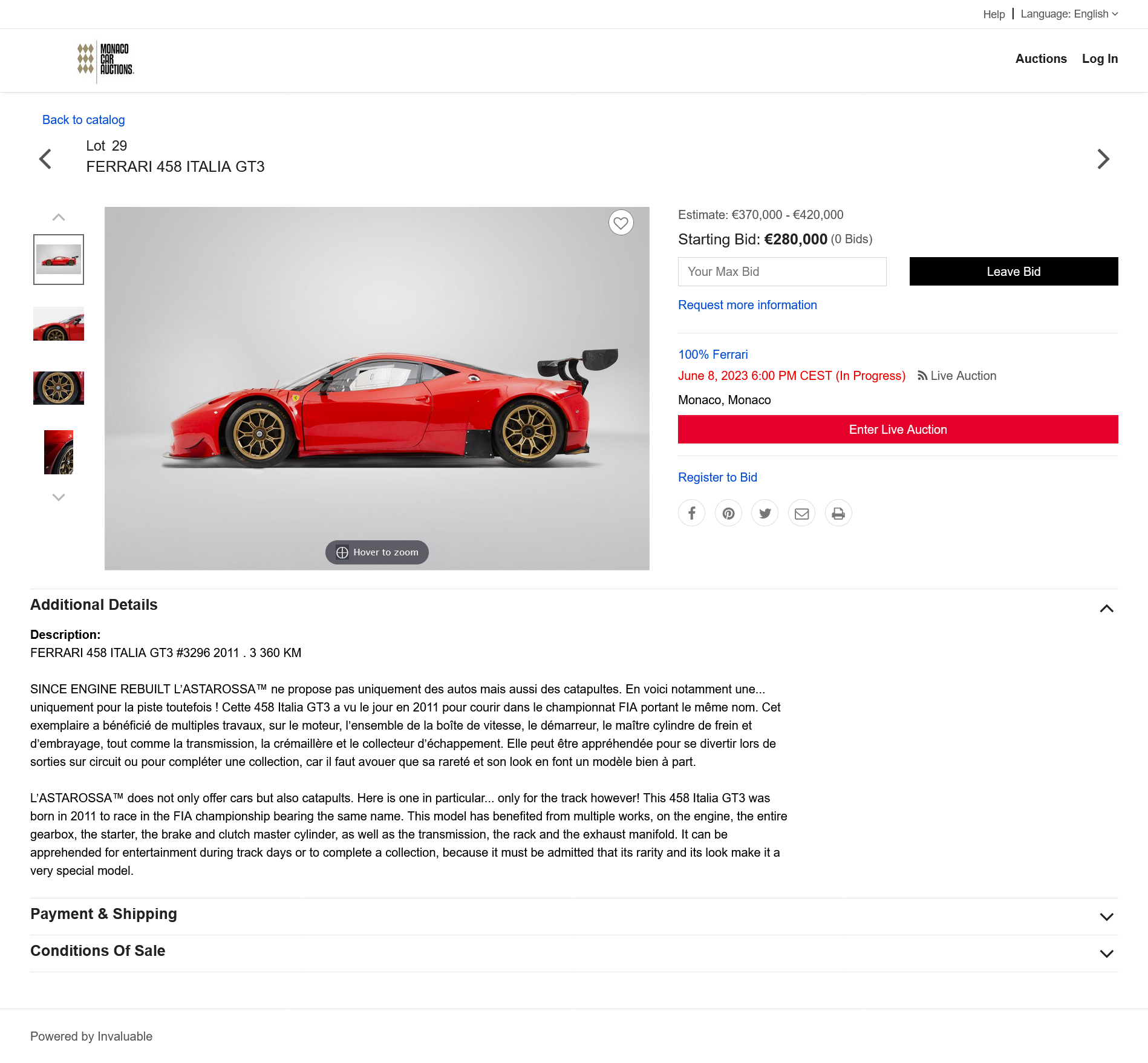
Task: Open the Log In menu item
Action: [1100, 59]
